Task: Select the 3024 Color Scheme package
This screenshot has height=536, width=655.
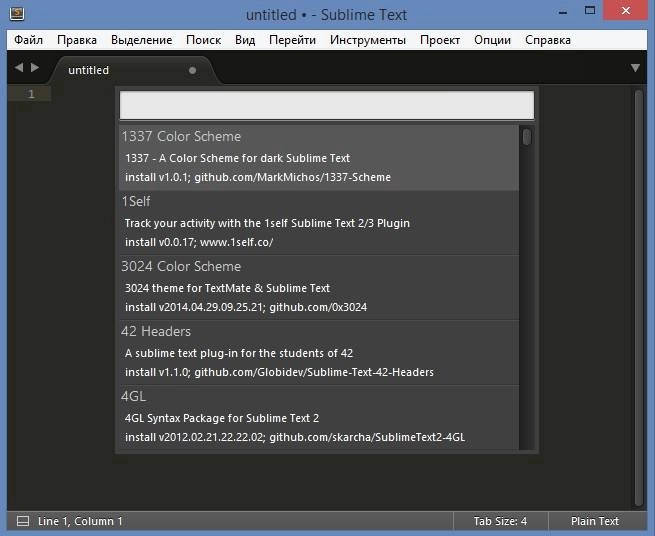Action: [319, 287]
